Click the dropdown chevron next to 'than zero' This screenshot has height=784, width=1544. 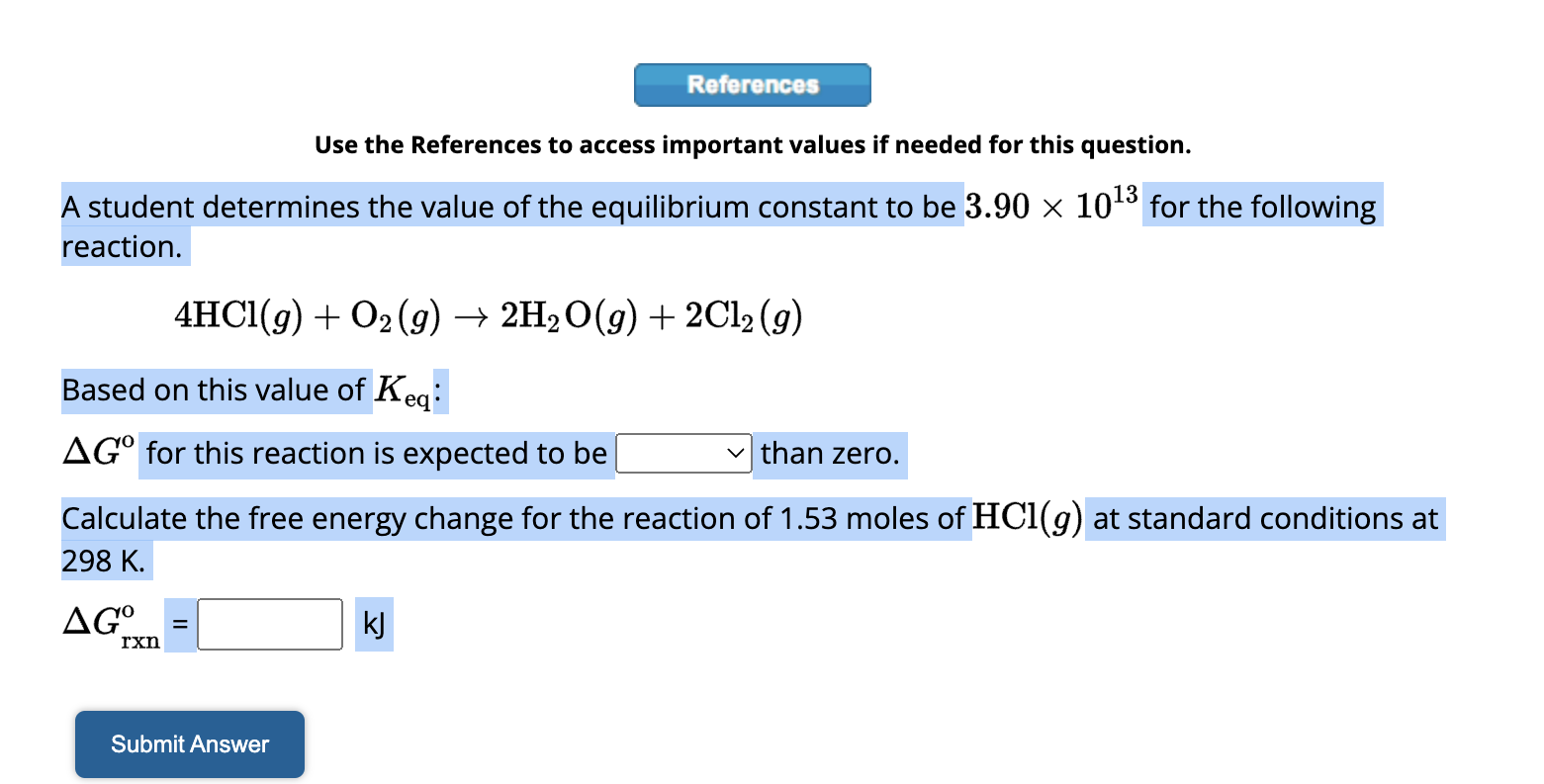(736, 455)
